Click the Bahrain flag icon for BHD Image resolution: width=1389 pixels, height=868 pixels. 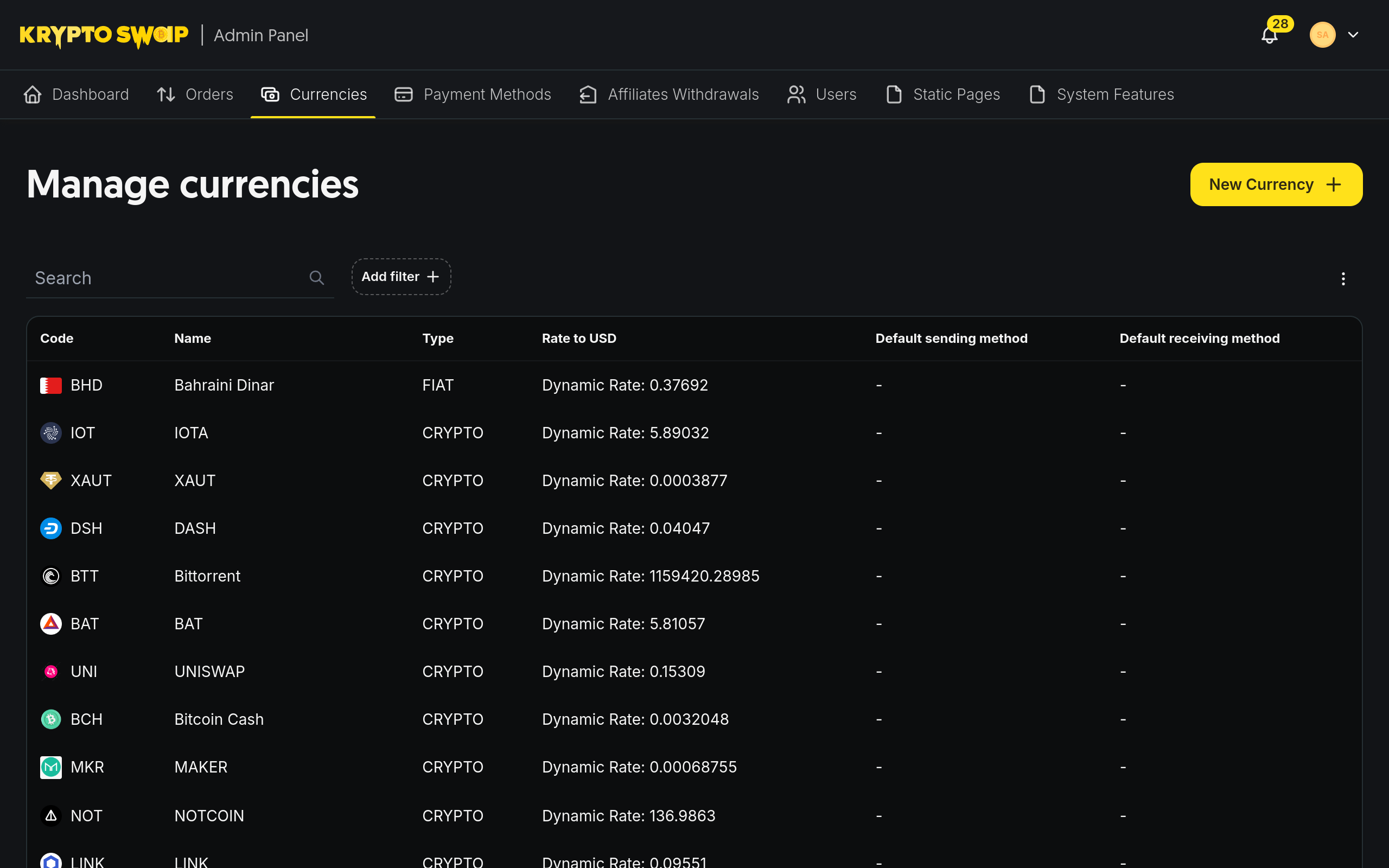coord(51,385)
